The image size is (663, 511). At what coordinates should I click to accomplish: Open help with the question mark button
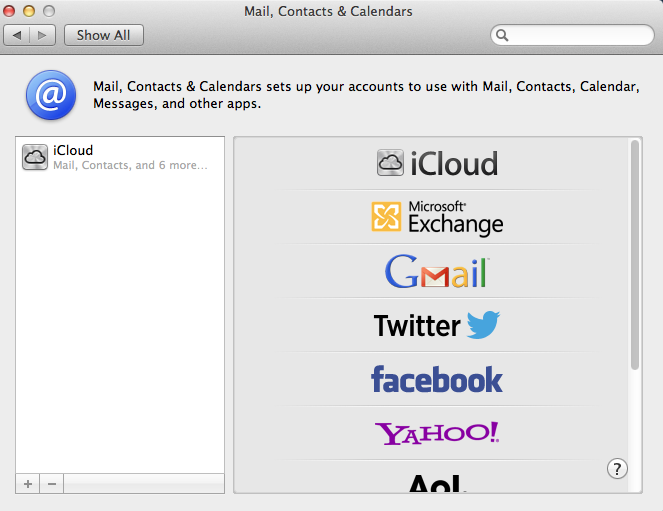pos(617,469)
